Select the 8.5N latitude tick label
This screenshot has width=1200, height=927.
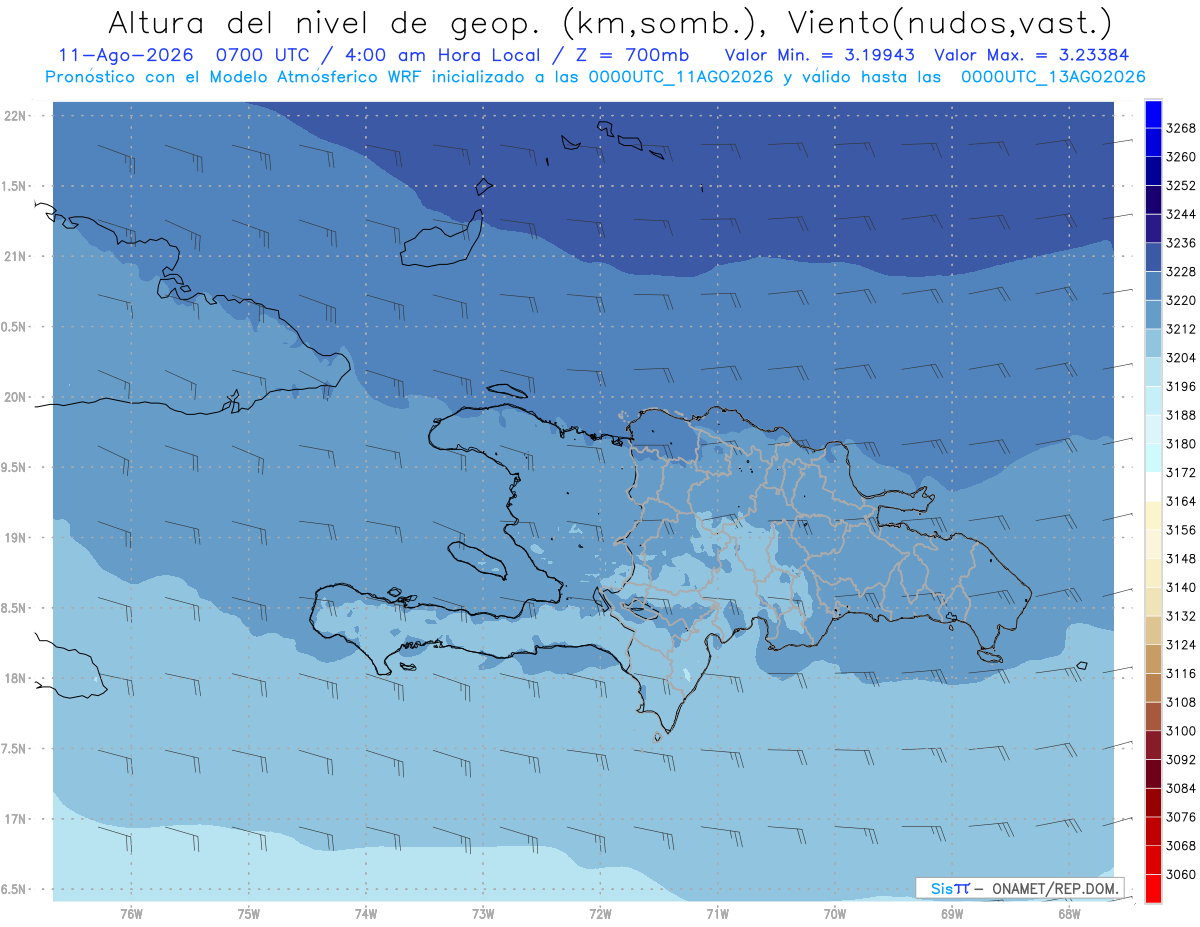[15, 608]
